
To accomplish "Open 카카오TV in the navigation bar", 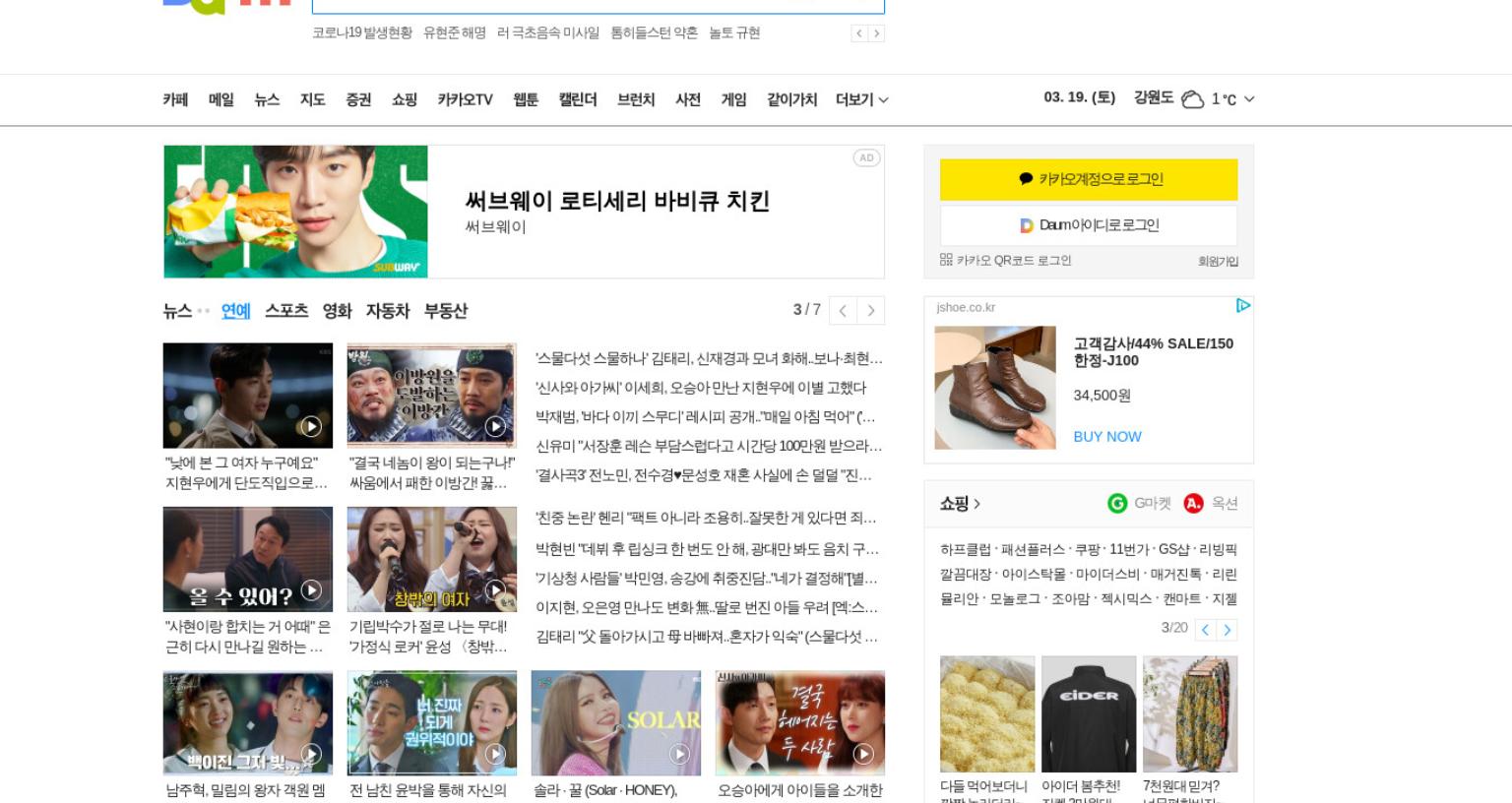I will click(x=465, y=99).
